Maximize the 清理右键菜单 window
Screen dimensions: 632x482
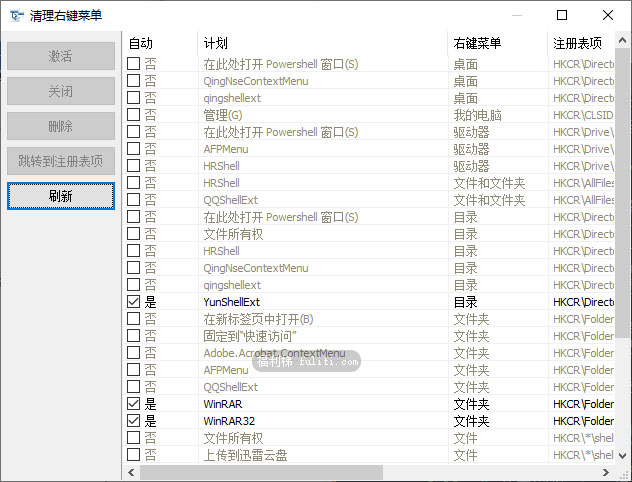pos(562,15)
